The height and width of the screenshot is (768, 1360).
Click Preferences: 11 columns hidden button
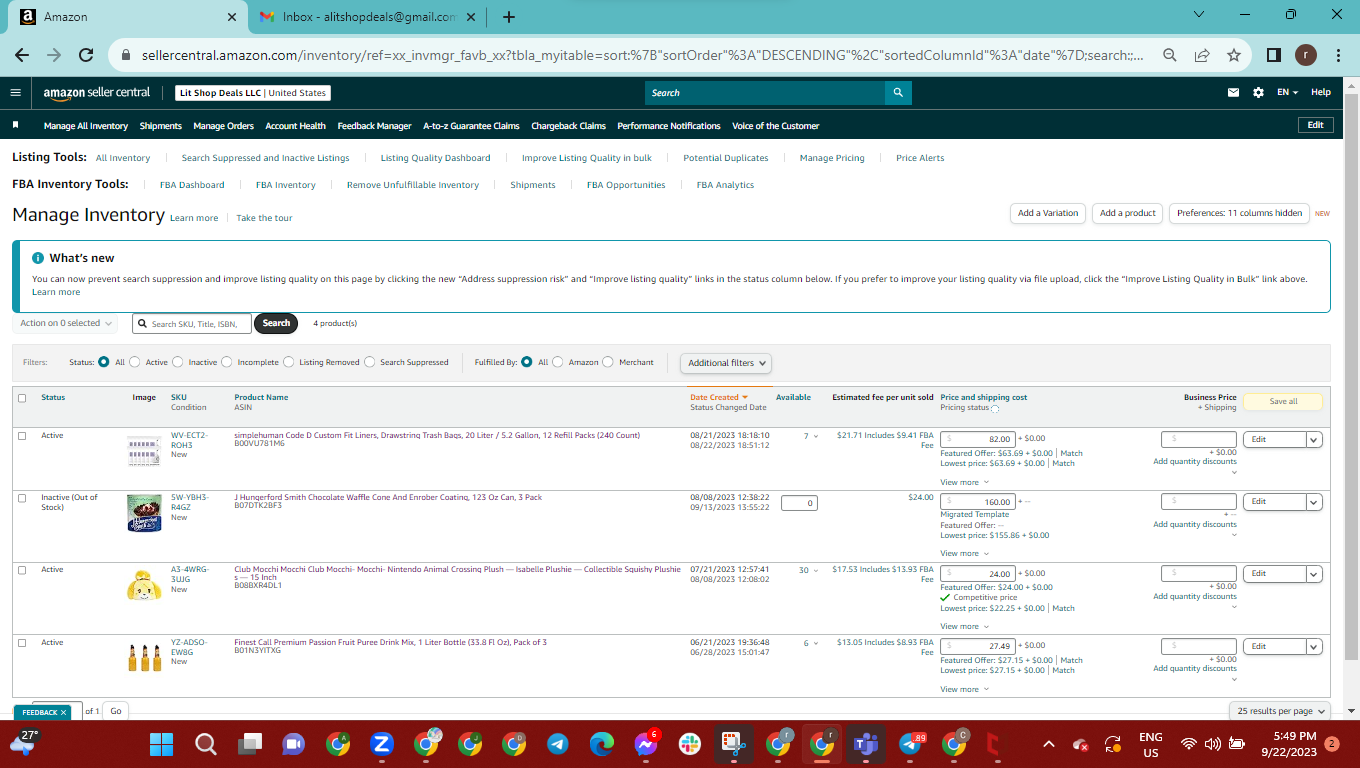1239,213
